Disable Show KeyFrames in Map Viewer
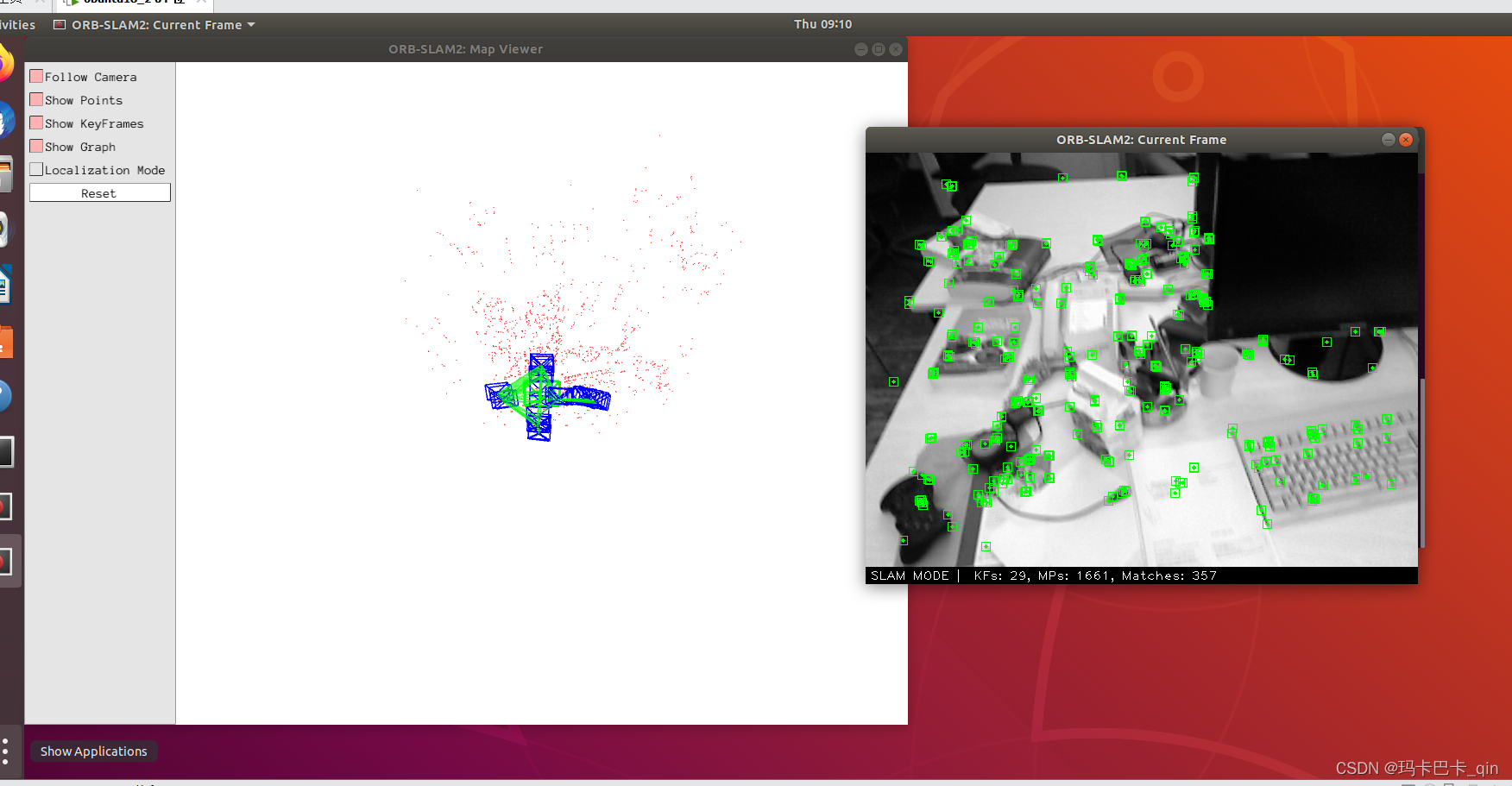Screen dimensions: 1512x786 tap(36, 123)
